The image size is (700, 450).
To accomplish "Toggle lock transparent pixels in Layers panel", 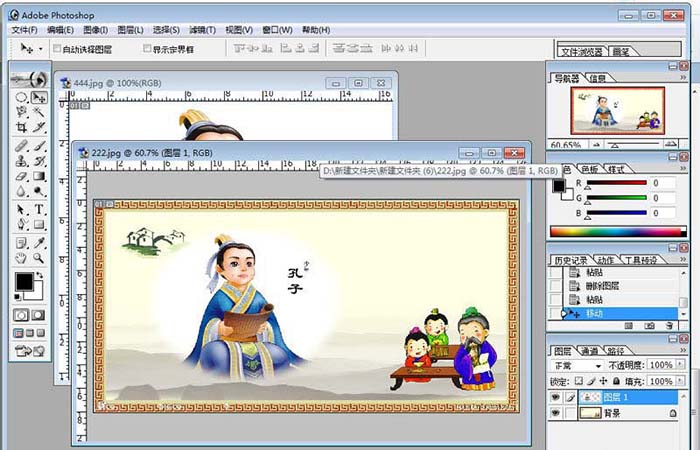I will [579, 381].
